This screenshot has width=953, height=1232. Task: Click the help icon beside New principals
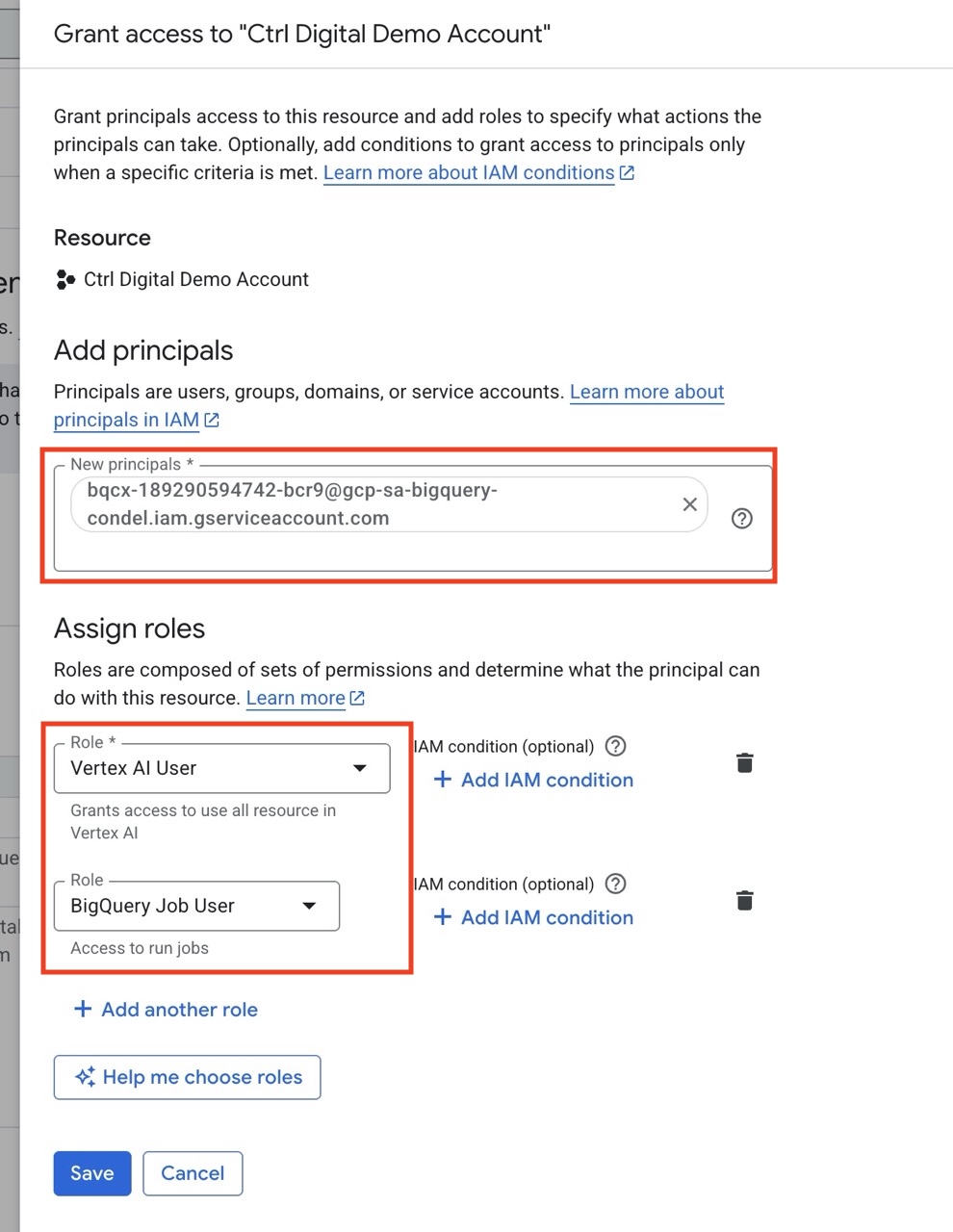tap(741, 519)
